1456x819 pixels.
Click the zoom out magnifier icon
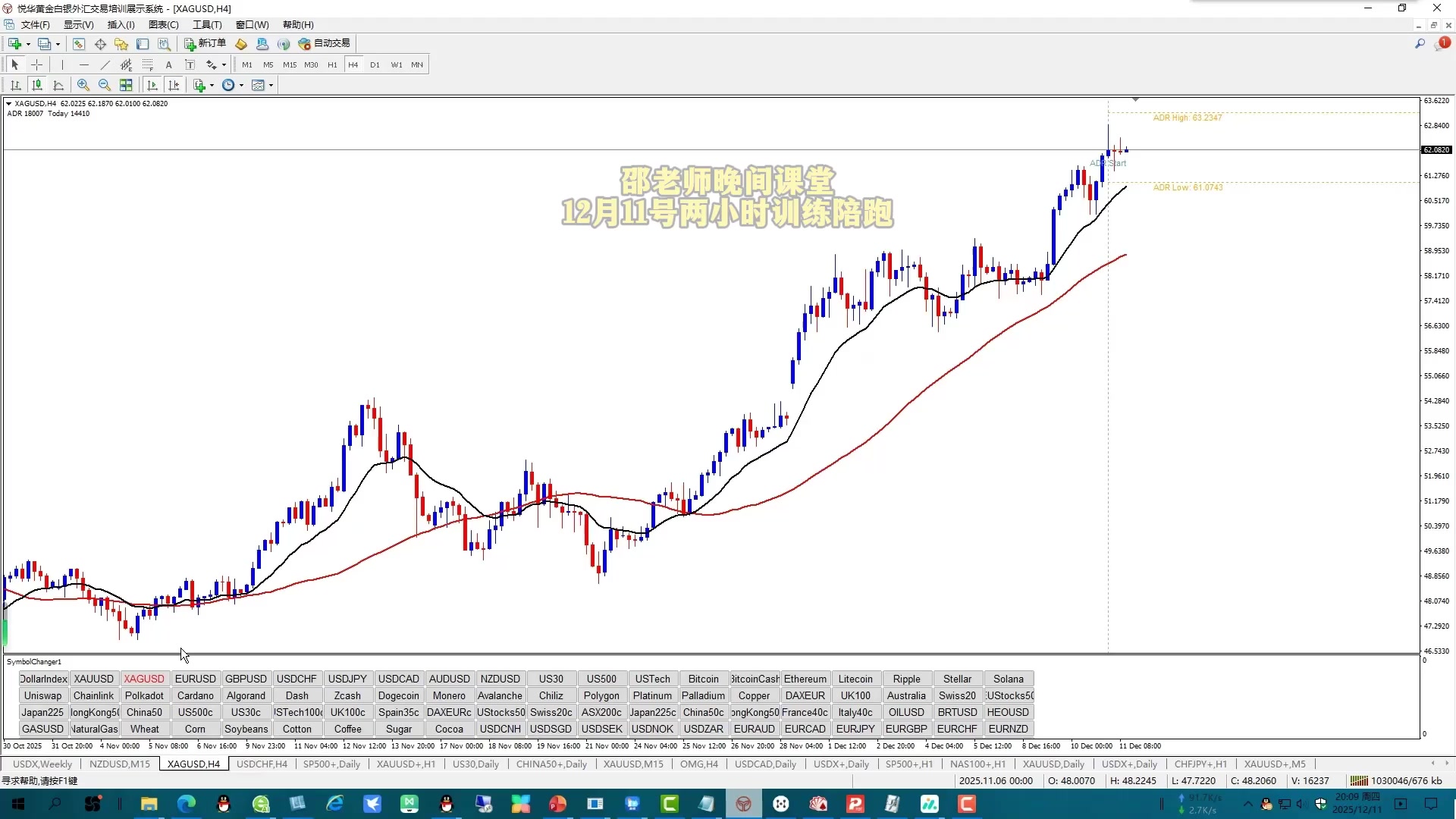tap(105, 85)
